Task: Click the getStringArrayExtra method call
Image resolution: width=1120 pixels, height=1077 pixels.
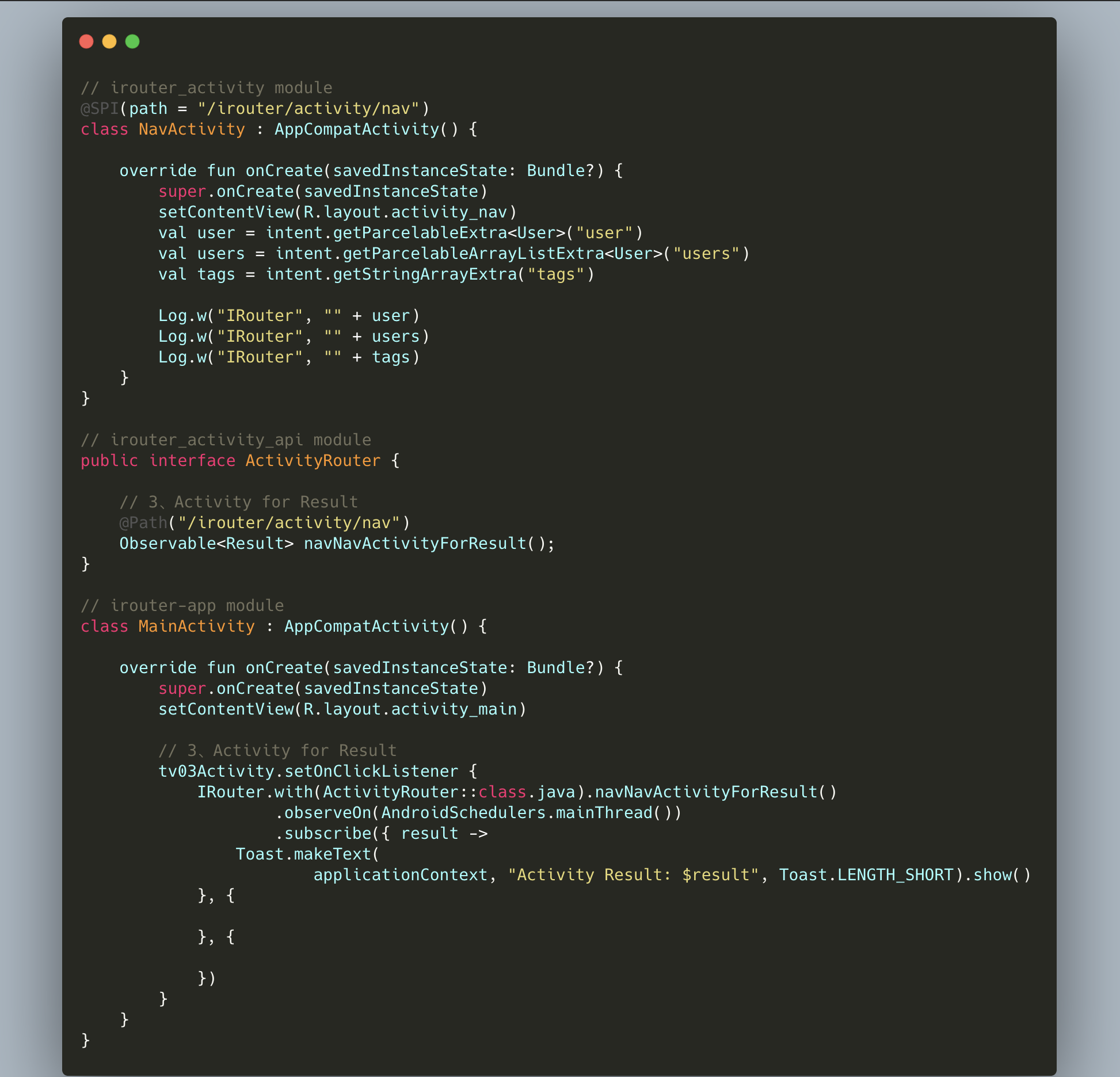Action: (424, 274)
